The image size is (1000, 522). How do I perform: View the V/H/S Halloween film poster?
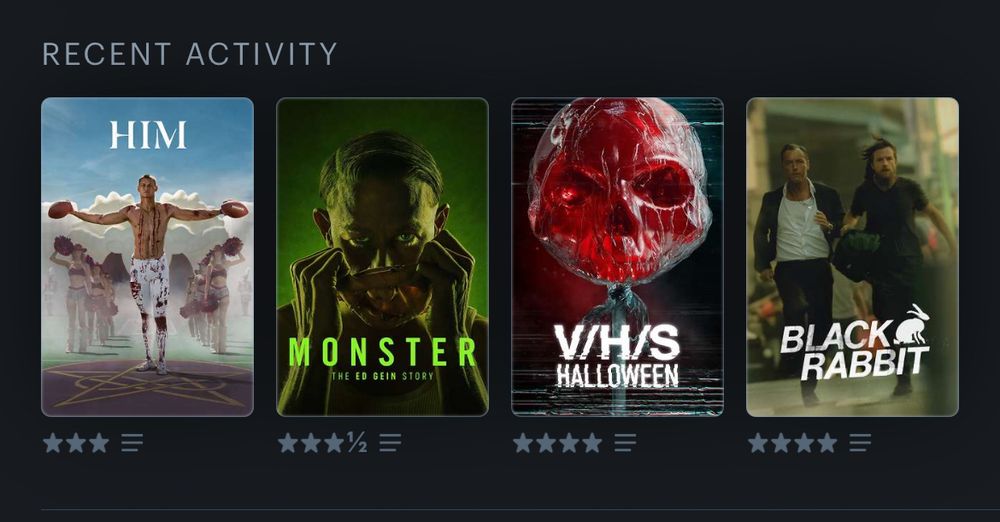617,257
